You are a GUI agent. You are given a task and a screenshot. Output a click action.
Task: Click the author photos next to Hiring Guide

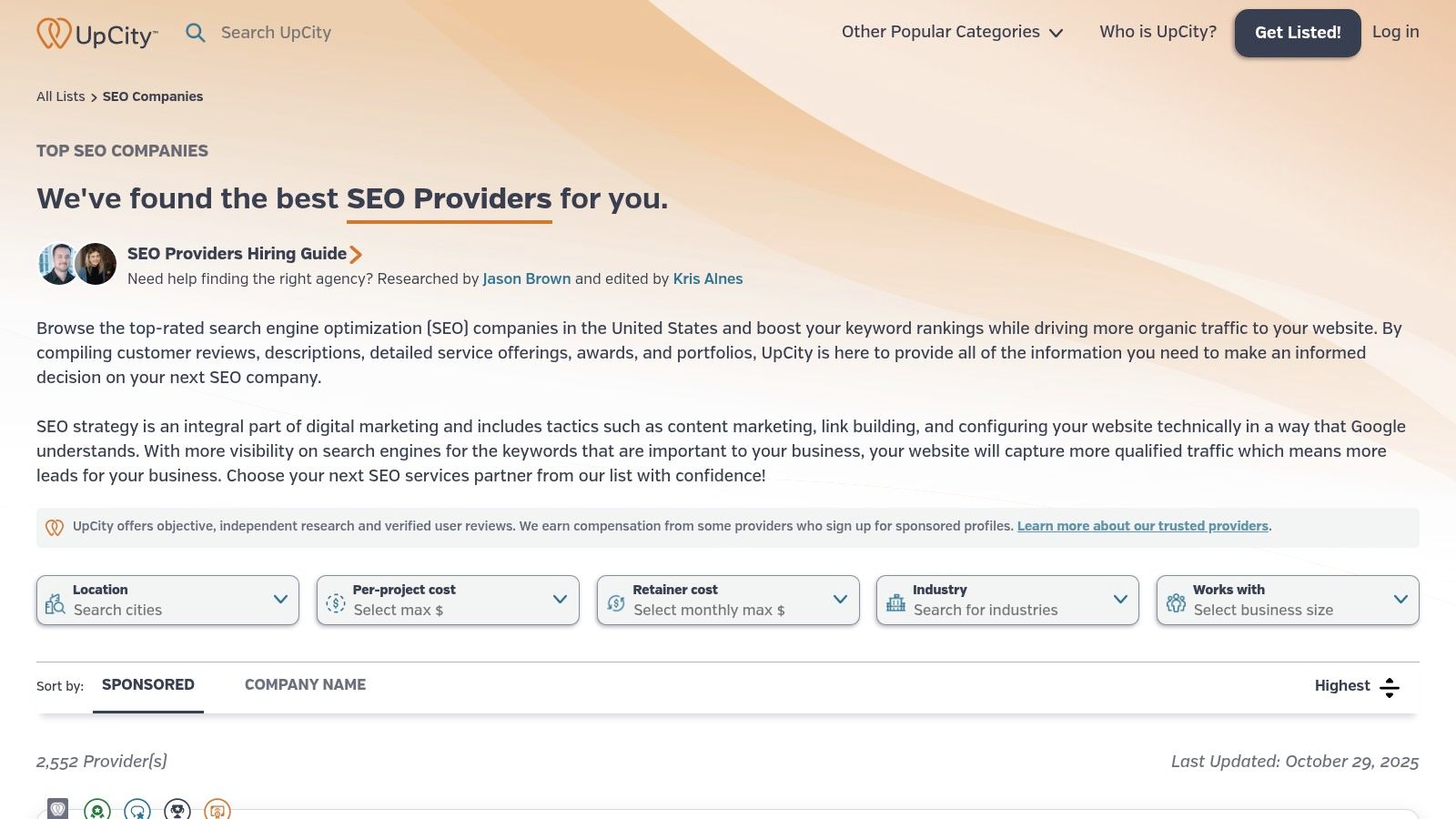pyautogui.click(x=77, y=264)
